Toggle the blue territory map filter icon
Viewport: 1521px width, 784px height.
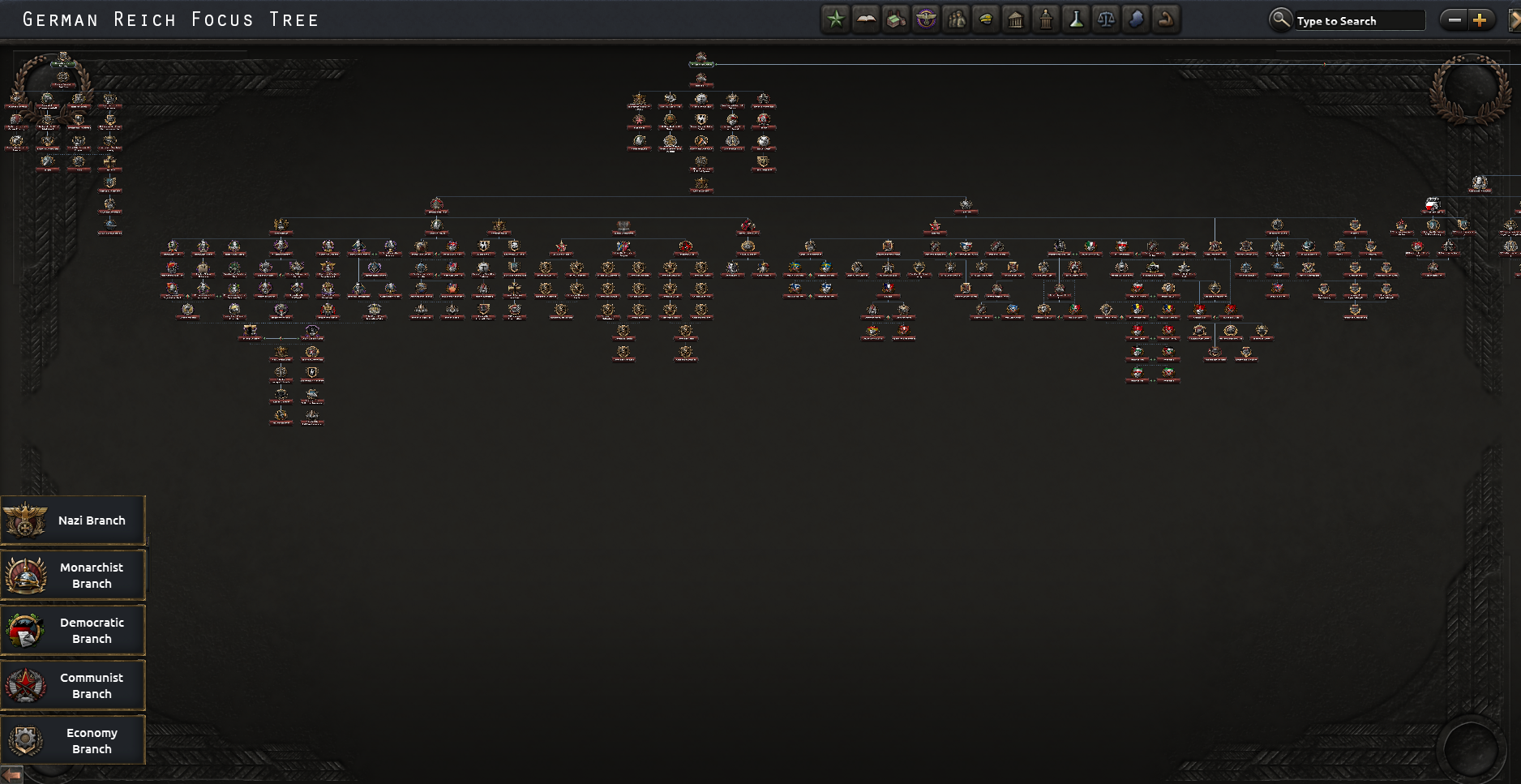(x=1136, y=19)
